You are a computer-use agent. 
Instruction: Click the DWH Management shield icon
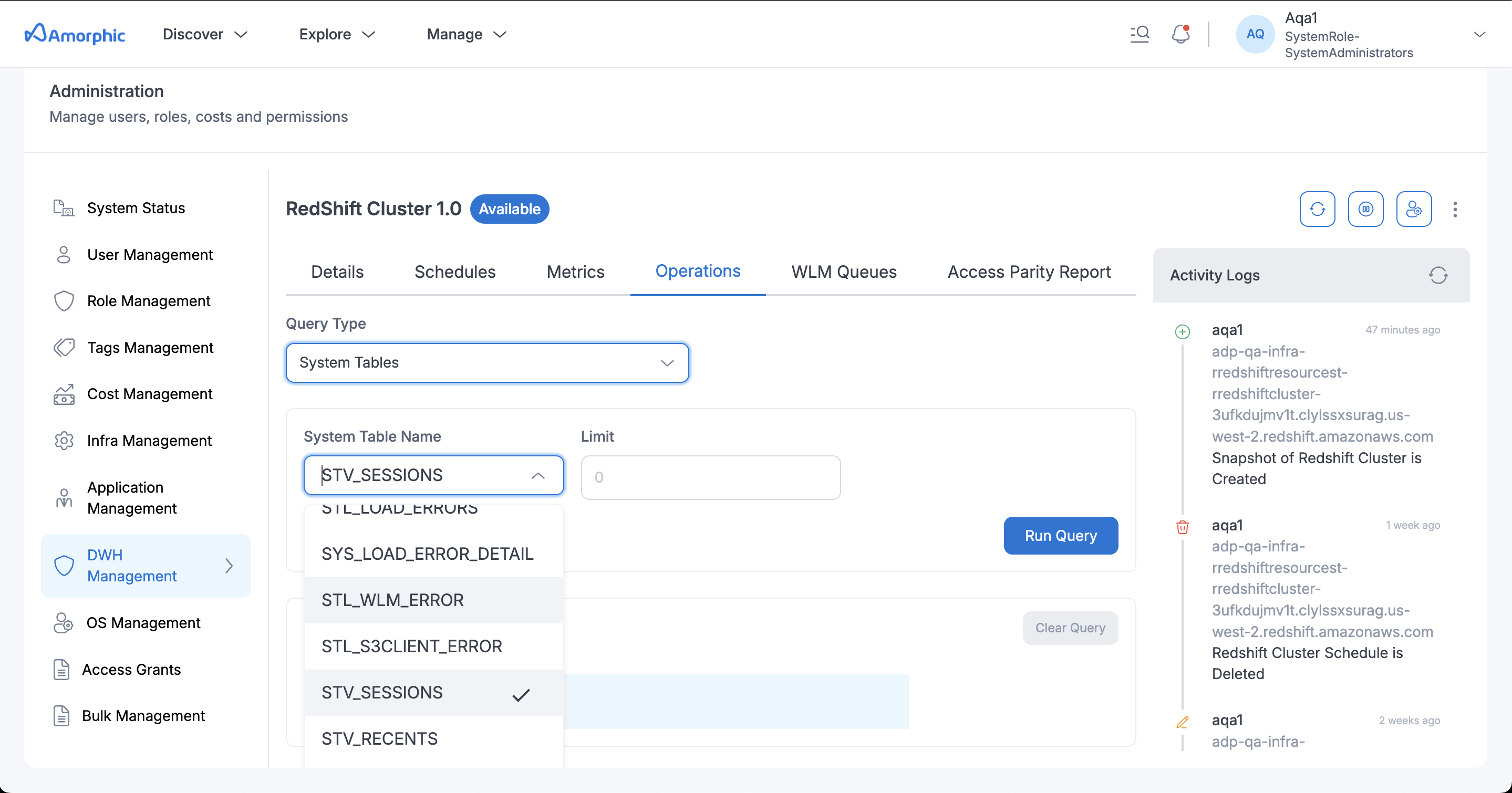tap(64, 566)
